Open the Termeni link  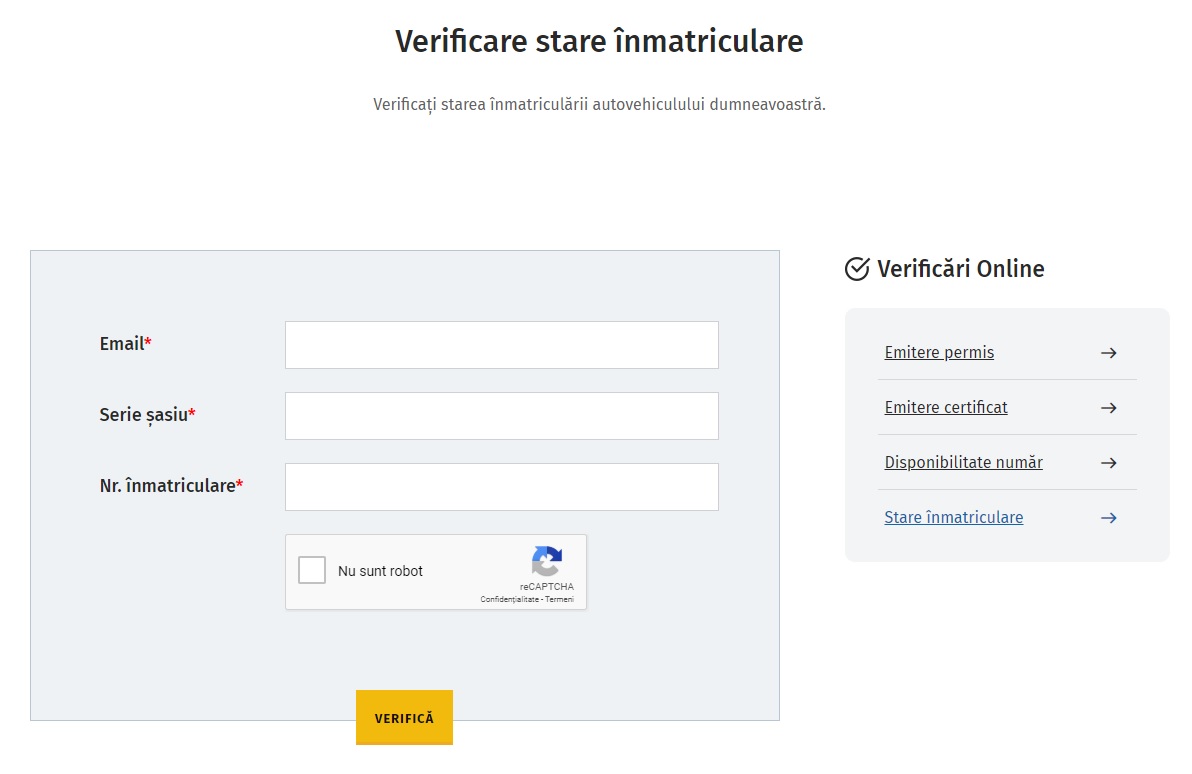562,599
